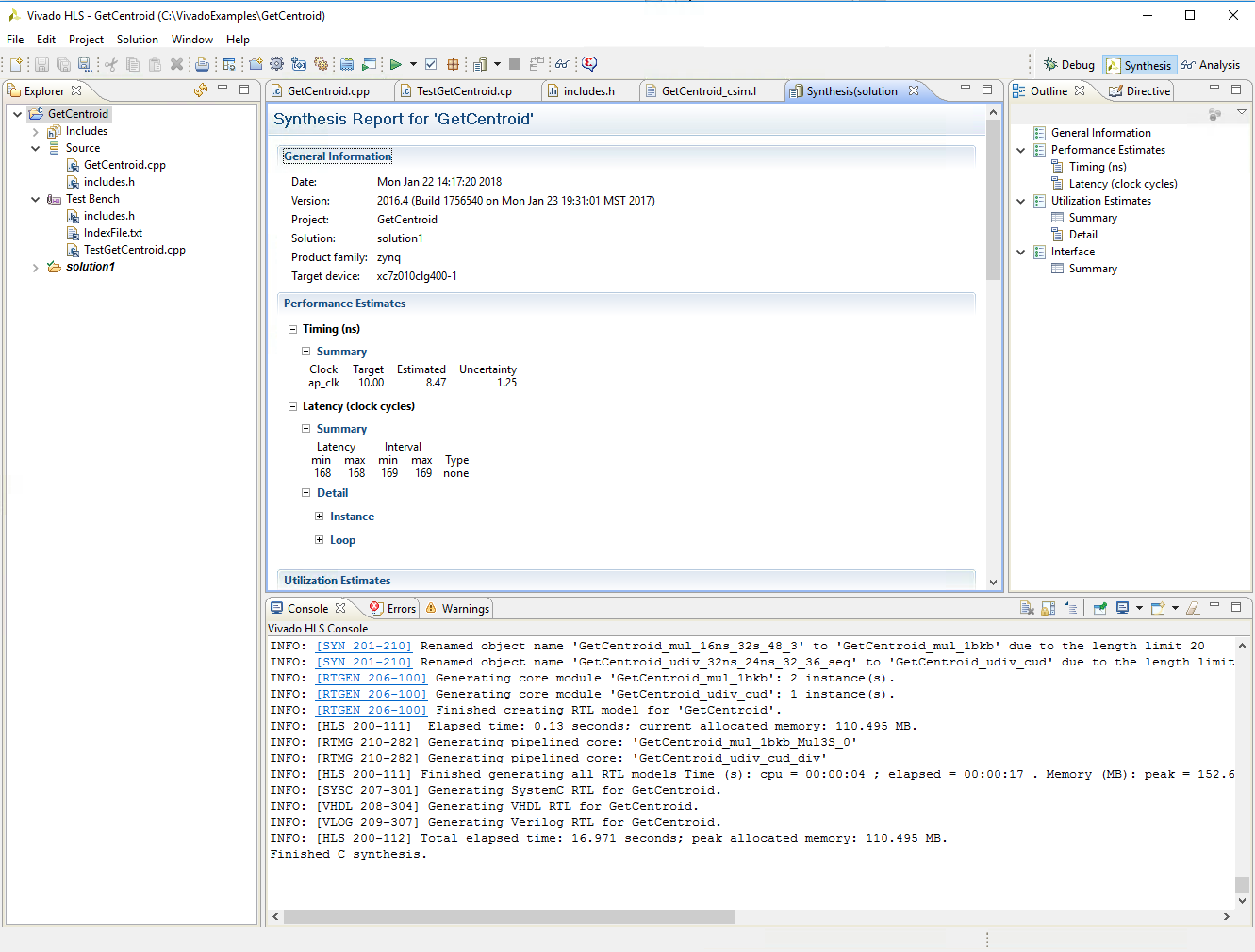Click the Export RTL toolbar icon
1255x952 pixels.
pyautogui.click(x=453, y=64)
